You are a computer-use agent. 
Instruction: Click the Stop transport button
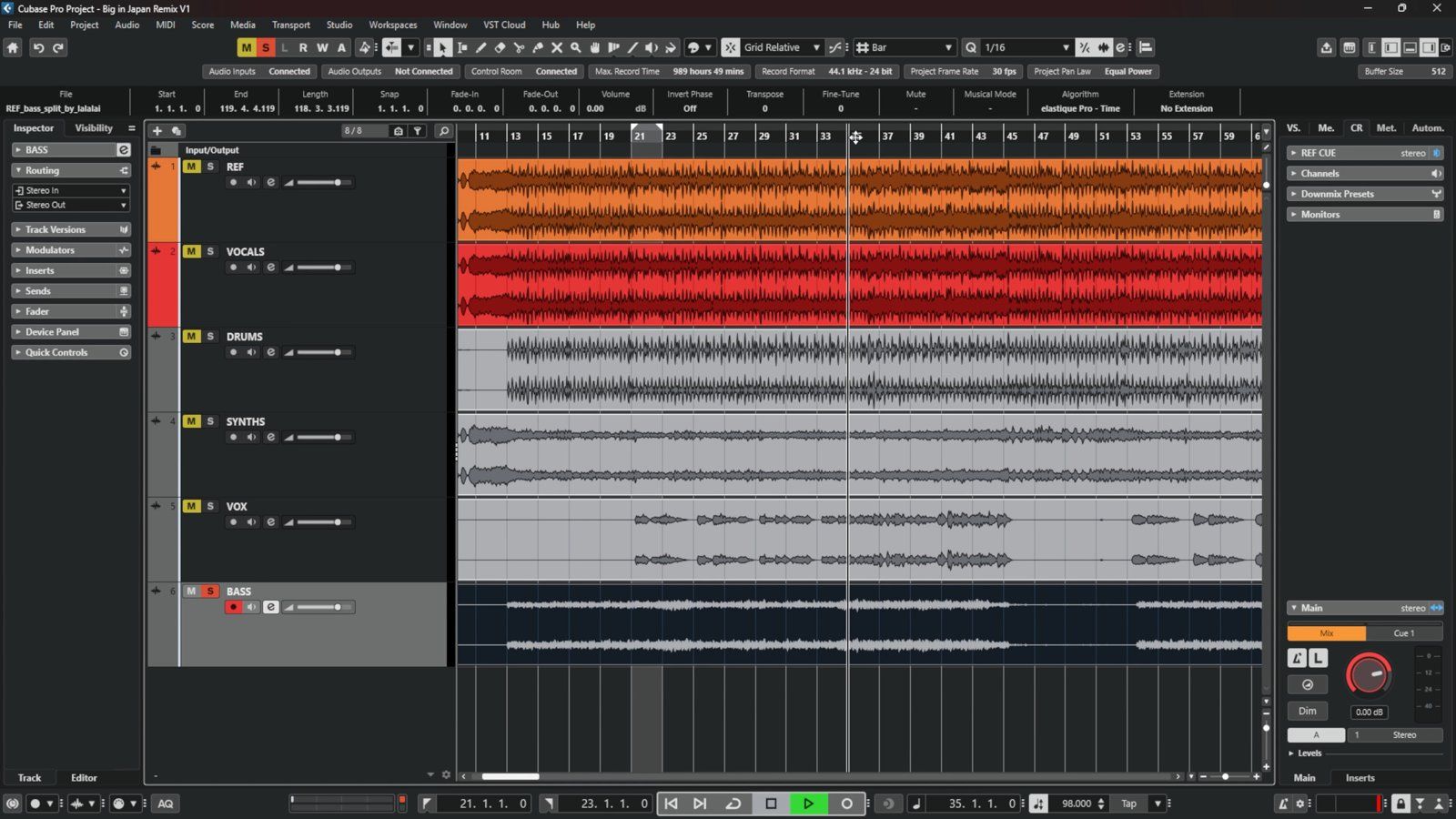pos(771,804)
